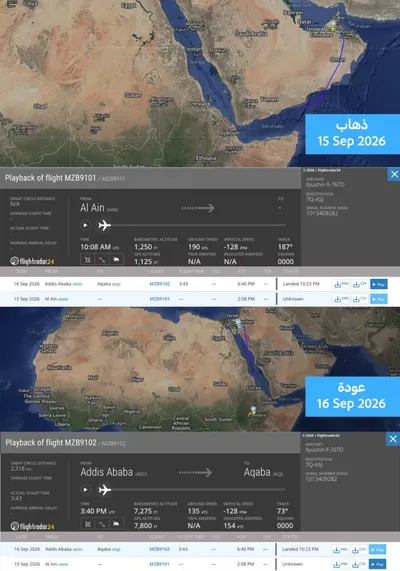This screenshot has width=400, height=571.
Task: Download CSV for the 16 Sep row under MZB9101 panel
Action: coord(360,284)
